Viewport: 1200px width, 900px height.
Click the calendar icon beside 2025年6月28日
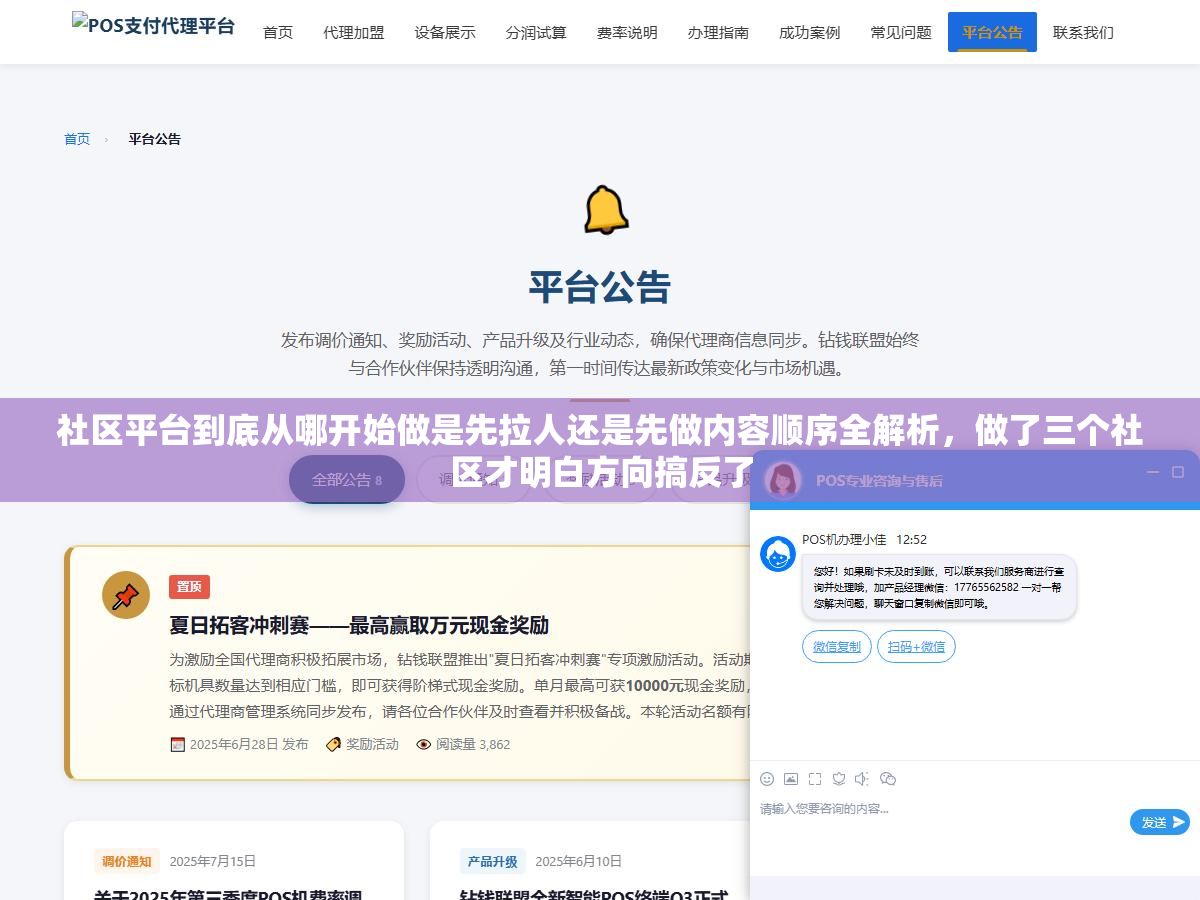[177, 744]
